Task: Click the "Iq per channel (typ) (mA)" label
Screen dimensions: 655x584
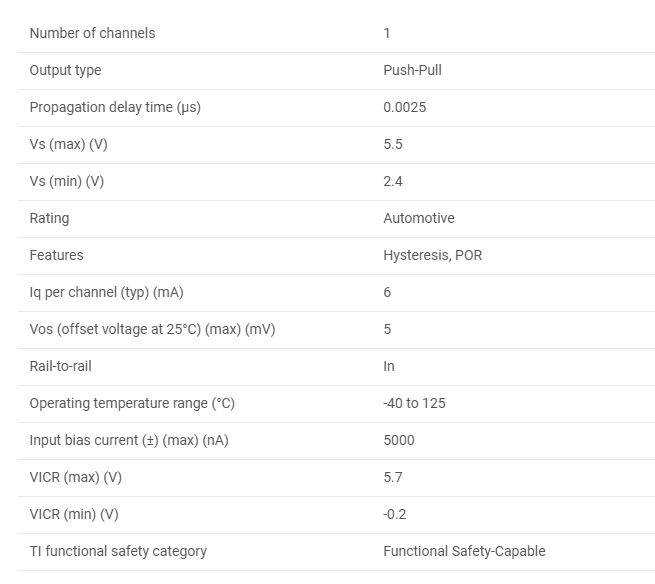Action: [x=106, y=292]
